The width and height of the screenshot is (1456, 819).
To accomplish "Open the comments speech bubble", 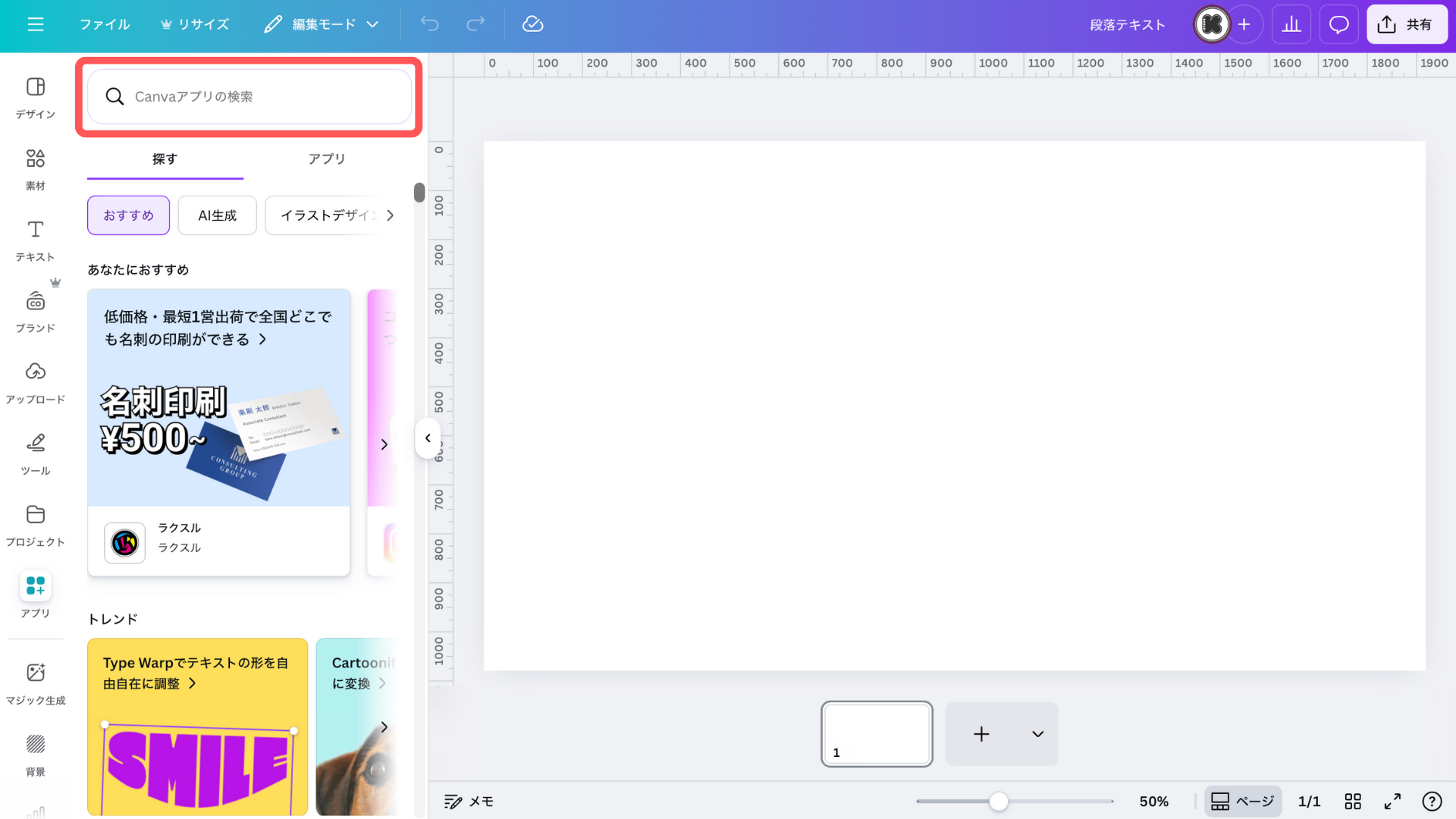I will tap(1339, 24).
